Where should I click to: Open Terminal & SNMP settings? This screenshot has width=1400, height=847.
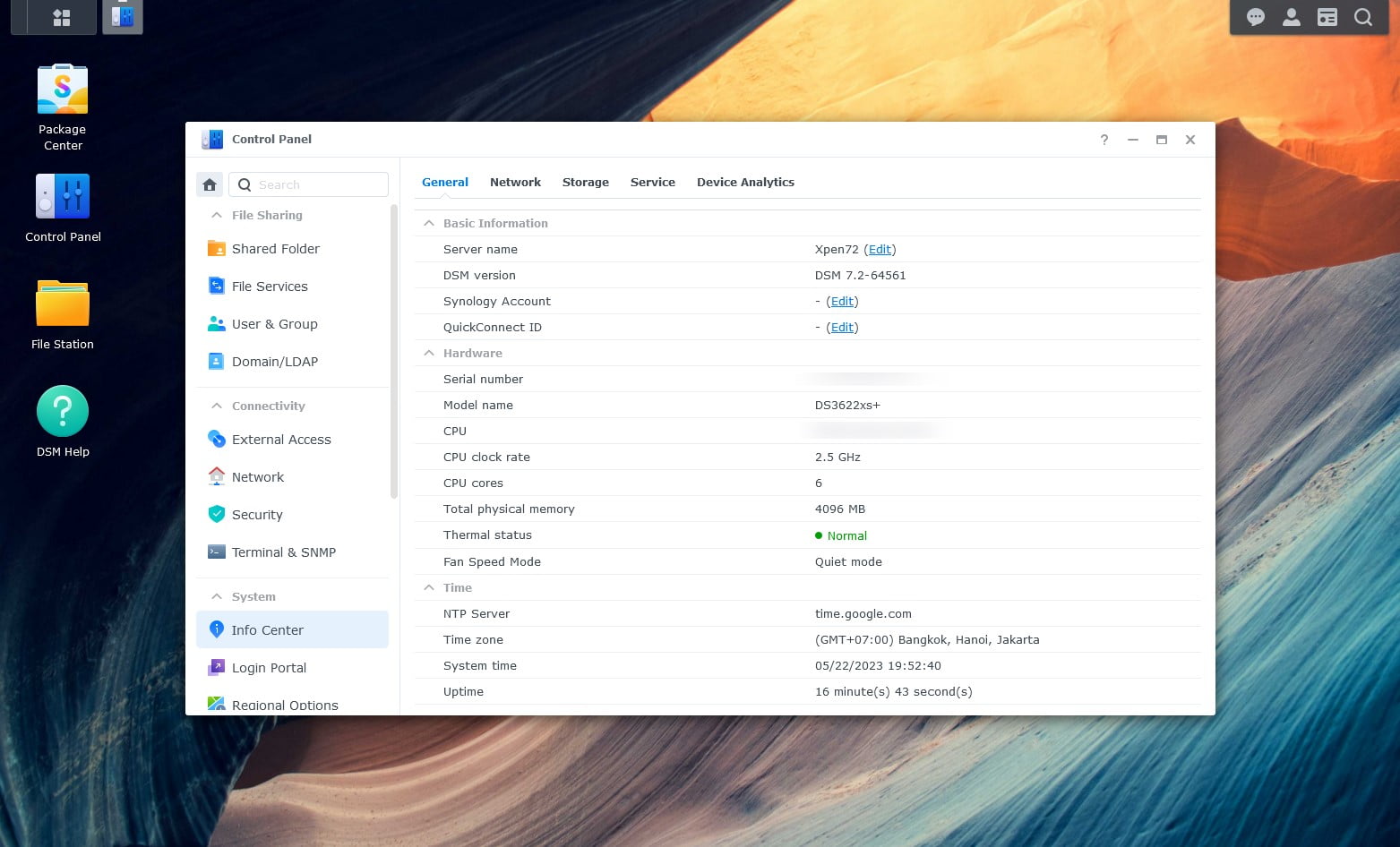[x=283, y=552]
